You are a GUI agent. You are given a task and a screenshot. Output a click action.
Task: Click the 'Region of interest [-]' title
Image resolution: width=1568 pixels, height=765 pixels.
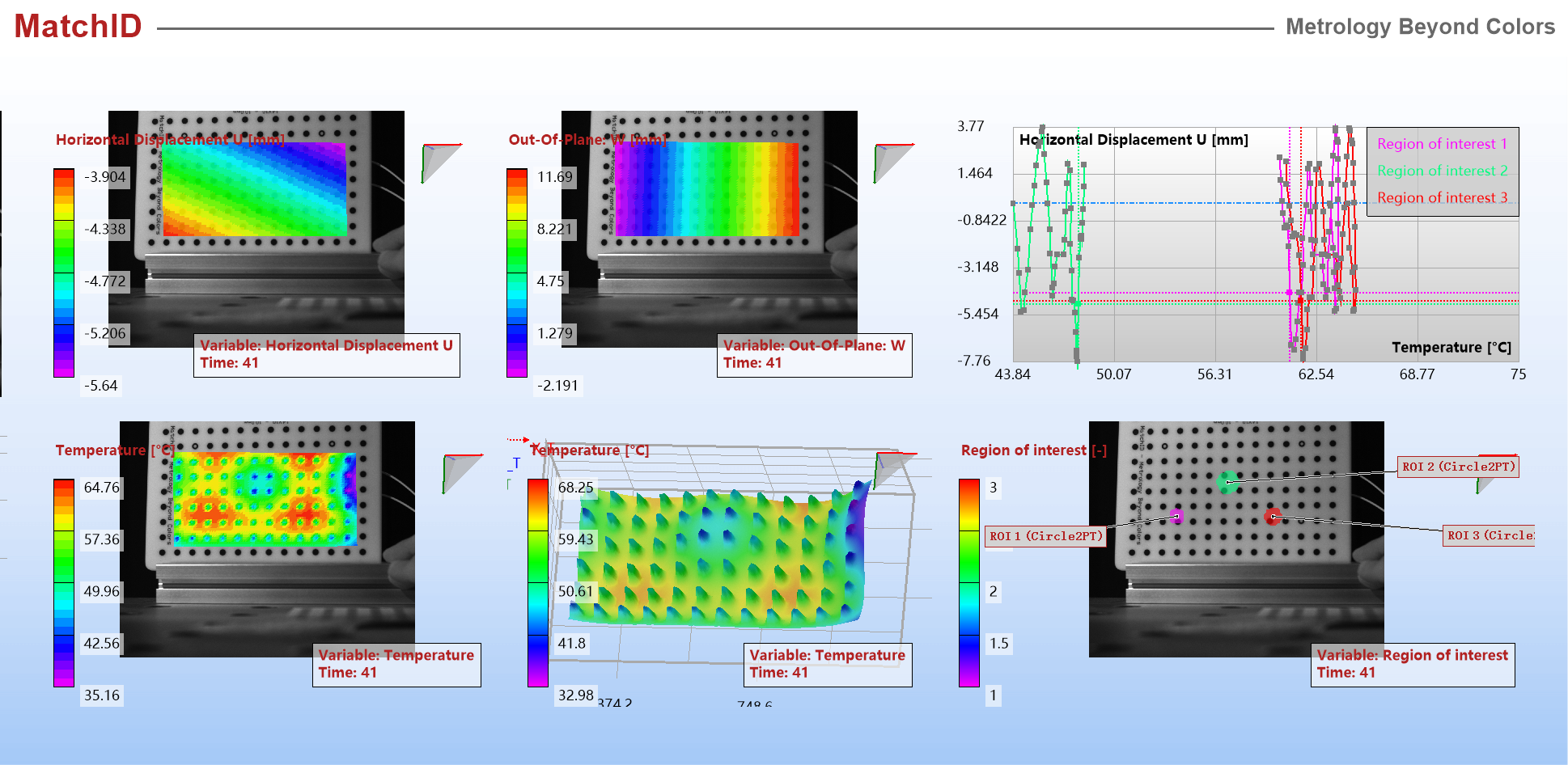click(1034, 450)
